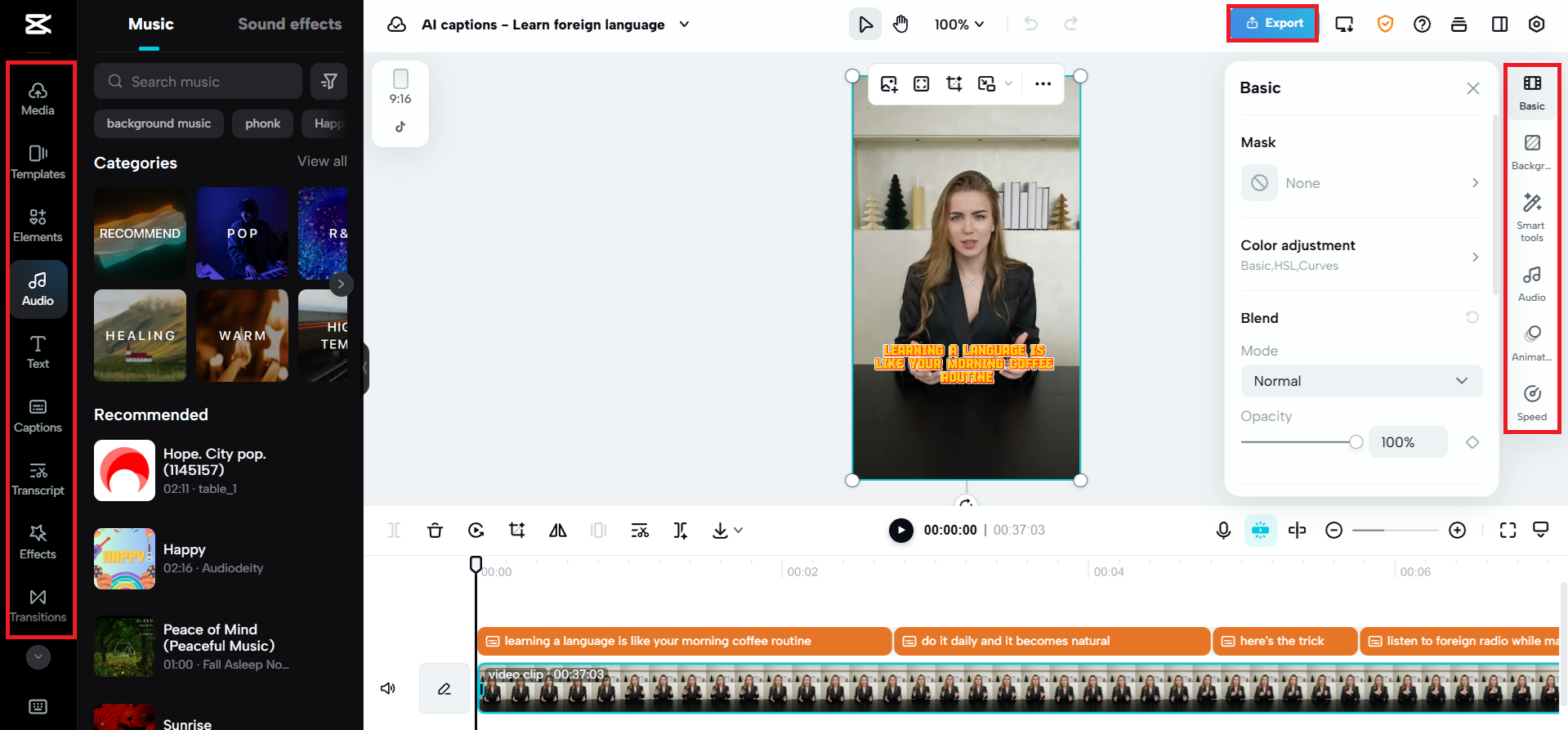Open the Media panel in left sidebar
This screenshot has height=730, width=1568.
coord(38,98)
